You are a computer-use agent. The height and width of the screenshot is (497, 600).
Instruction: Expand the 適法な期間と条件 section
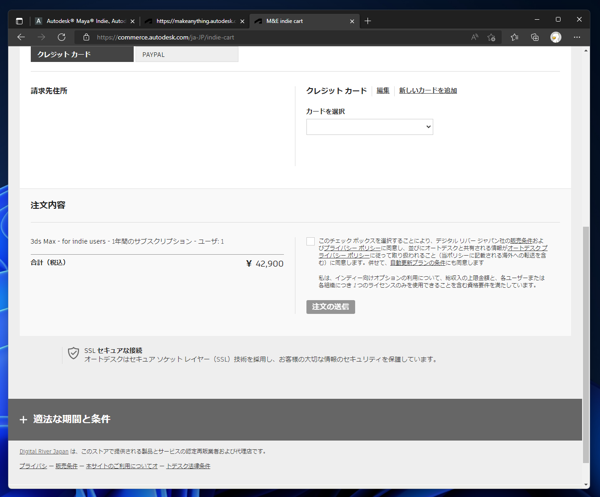point(295,419)
